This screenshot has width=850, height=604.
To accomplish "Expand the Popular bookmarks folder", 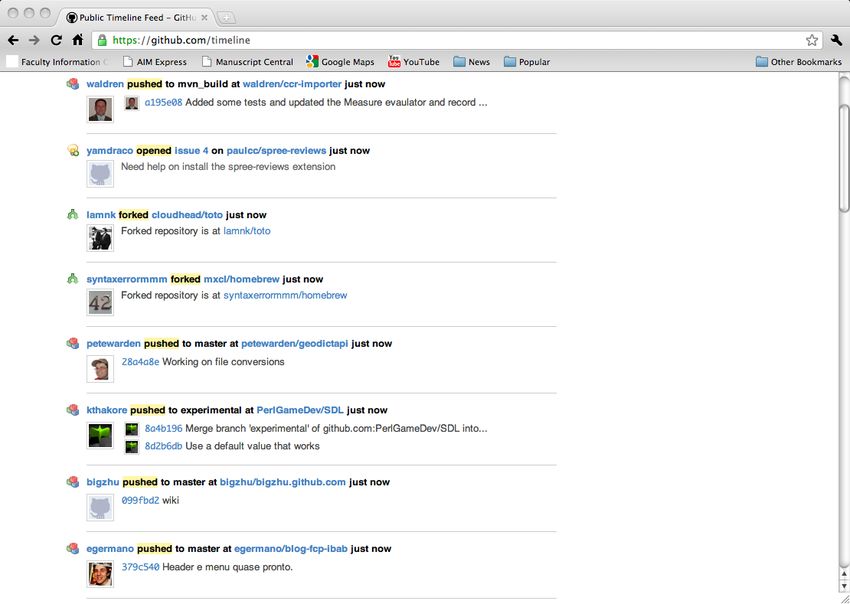I will coord(527,62).
